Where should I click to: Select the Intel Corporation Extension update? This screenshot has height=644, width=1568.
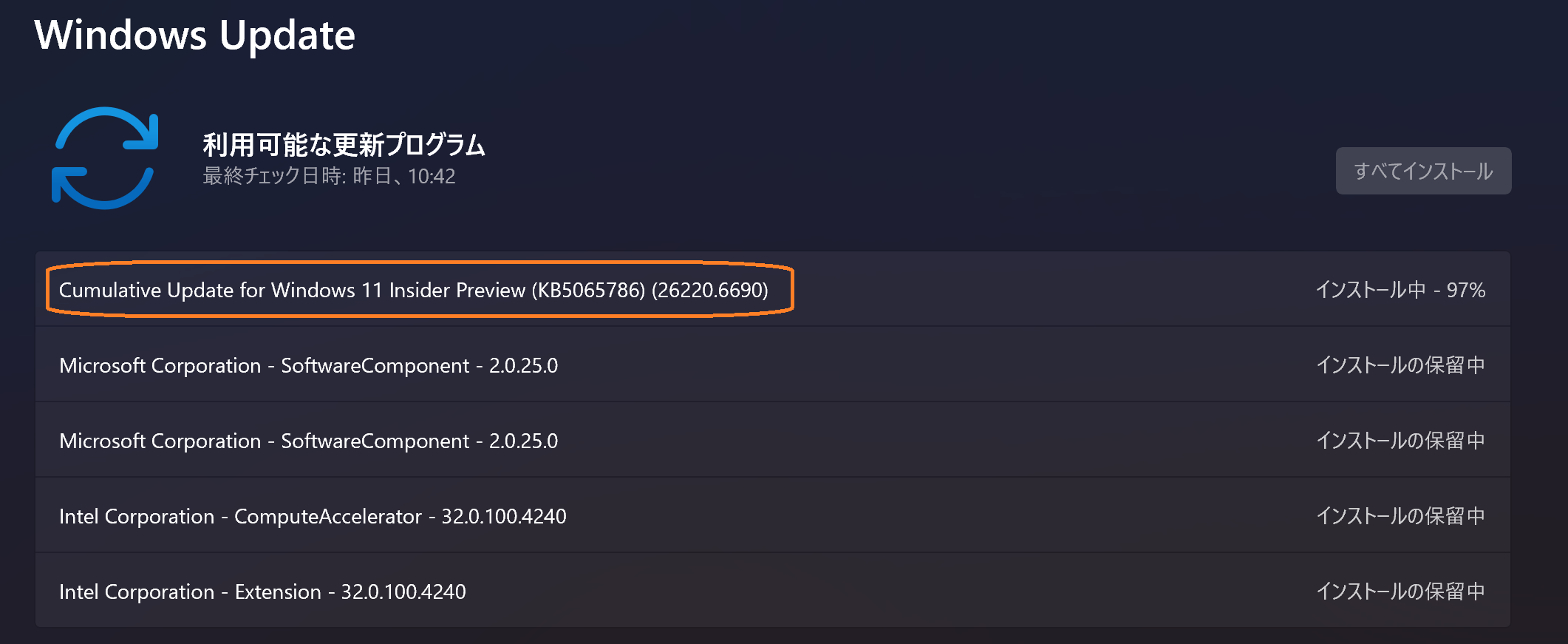point(262,592)
